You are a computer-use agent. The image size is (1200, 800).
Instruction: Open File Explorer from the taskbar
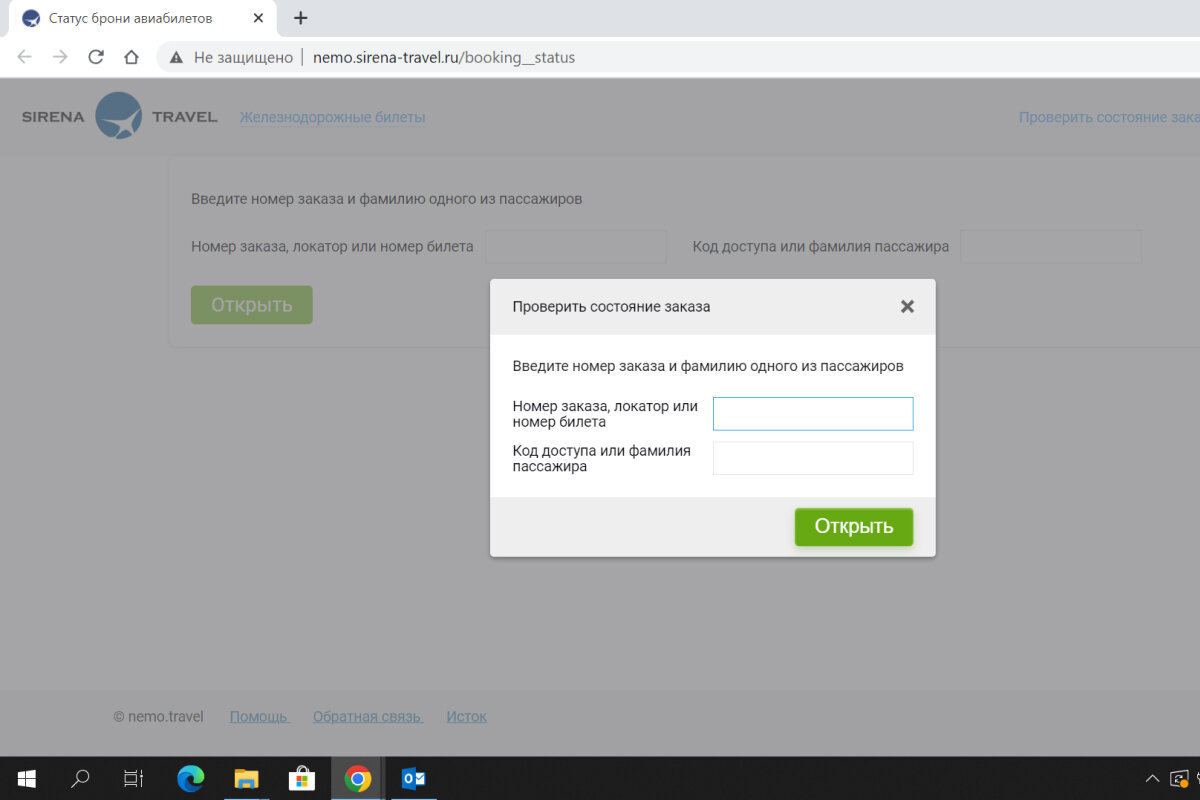[x=246, y=778]
